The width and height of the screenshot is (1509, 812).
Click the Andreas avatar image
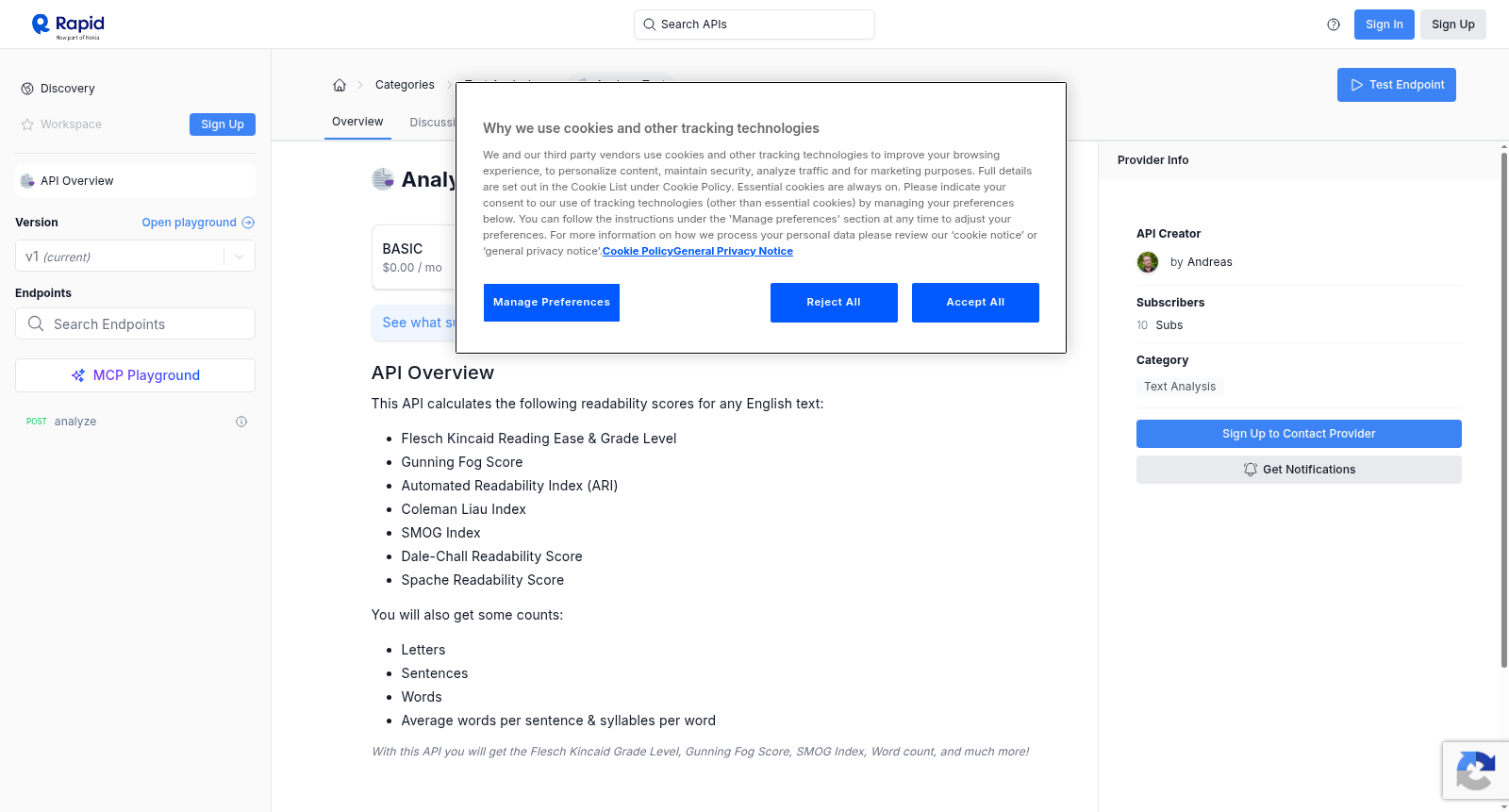pyautogui.click(x=1148, y=262)
